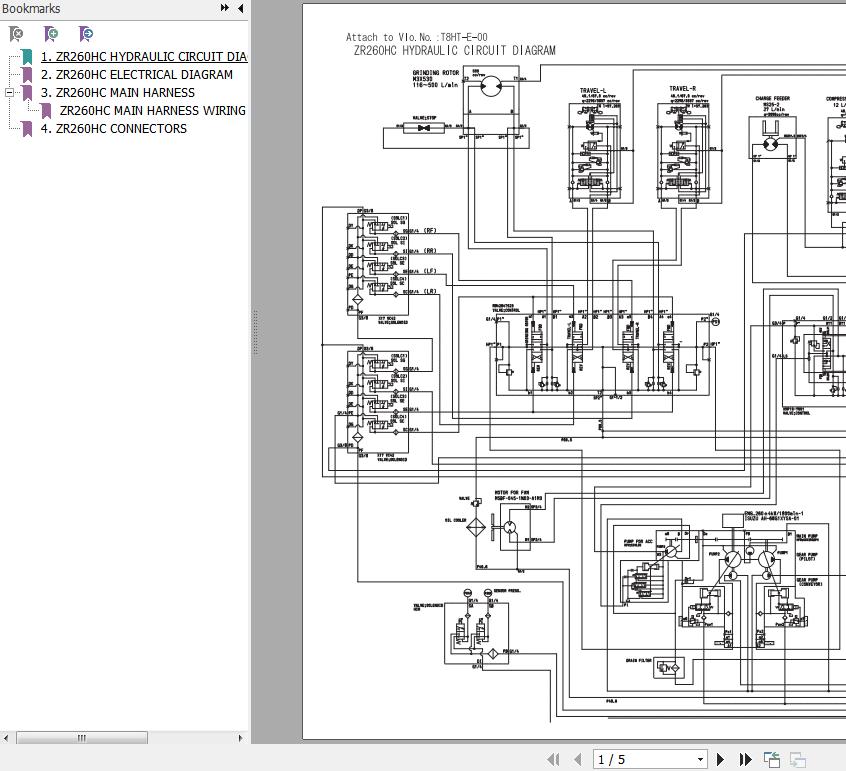Jump to the last page
The image size is (846, 771).
[x=746, y=760]
